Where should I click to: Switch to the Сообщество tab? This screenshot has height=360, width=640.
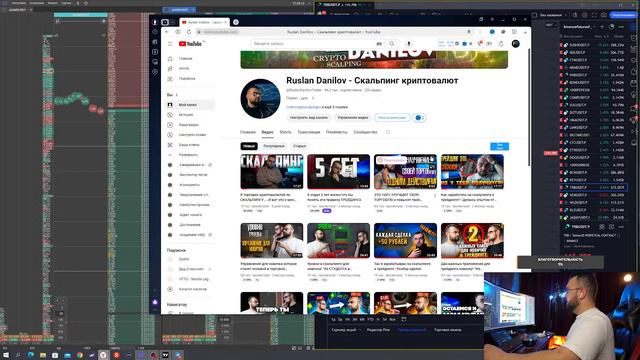365,132
